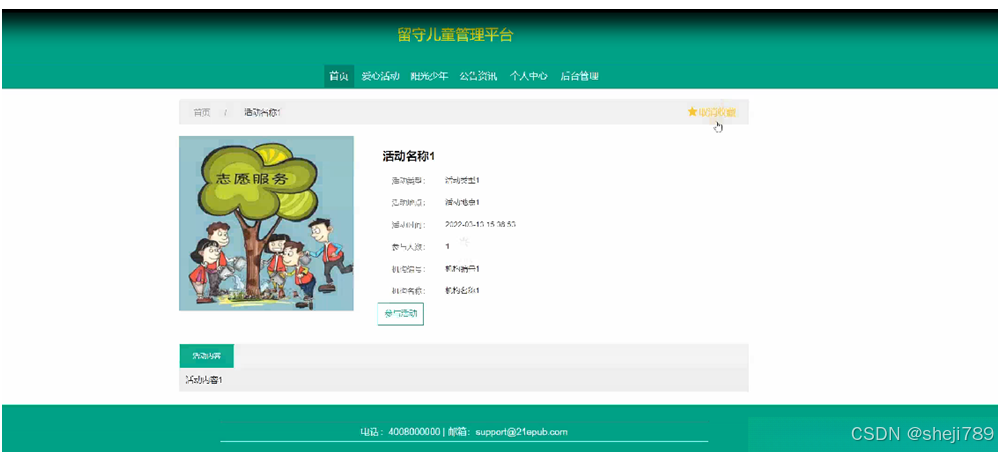Open the 阳光少年 menu item

[x=429, y=76]
